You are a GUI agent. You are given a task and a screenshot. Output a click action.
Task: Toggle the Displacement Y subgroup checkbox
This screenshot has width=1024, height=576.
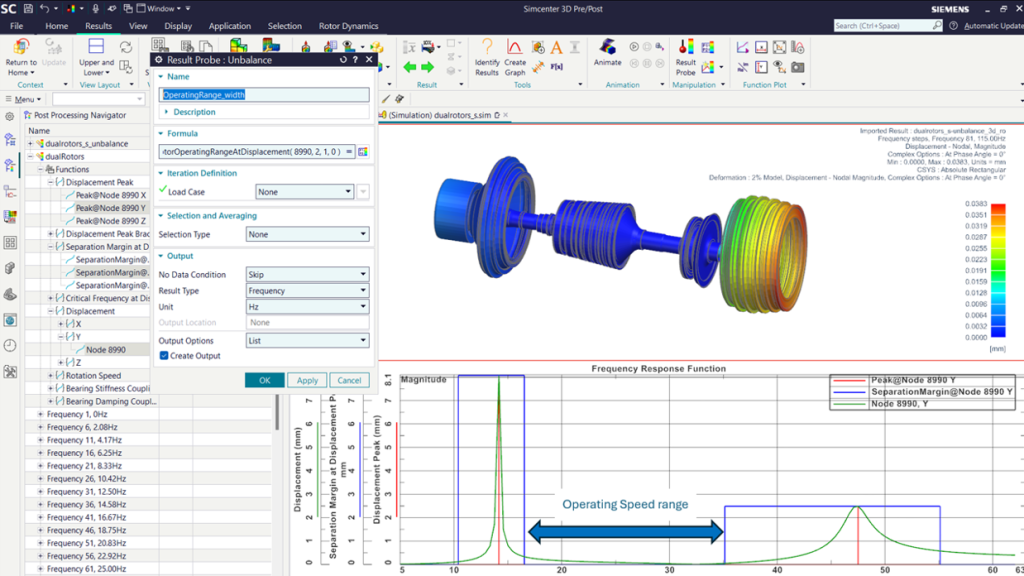(x=71, y=337)
